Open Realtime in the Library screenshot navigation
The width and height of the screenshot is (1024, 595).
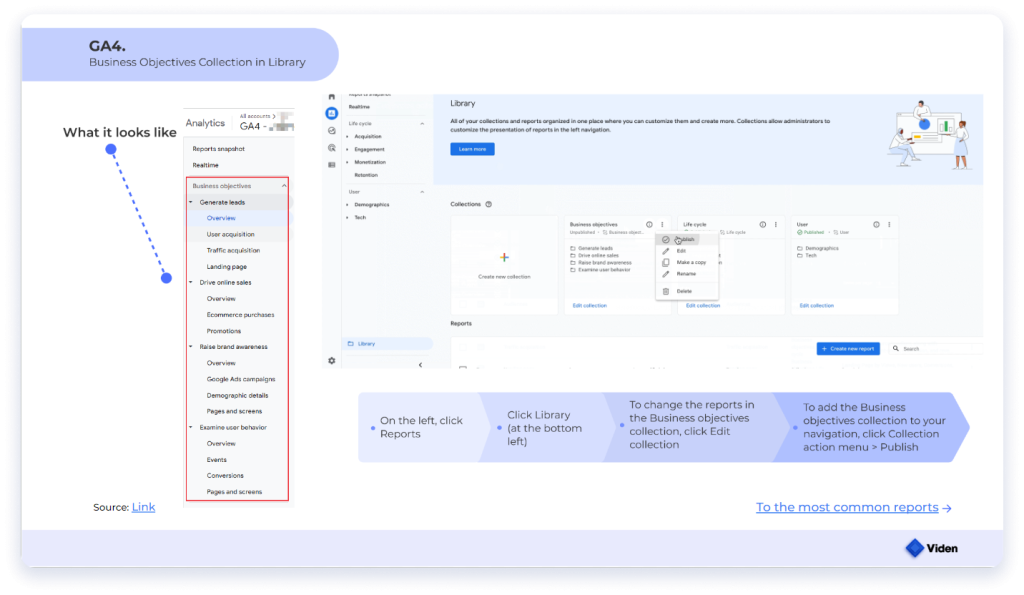pyautogui.click(x=359, y=107)
